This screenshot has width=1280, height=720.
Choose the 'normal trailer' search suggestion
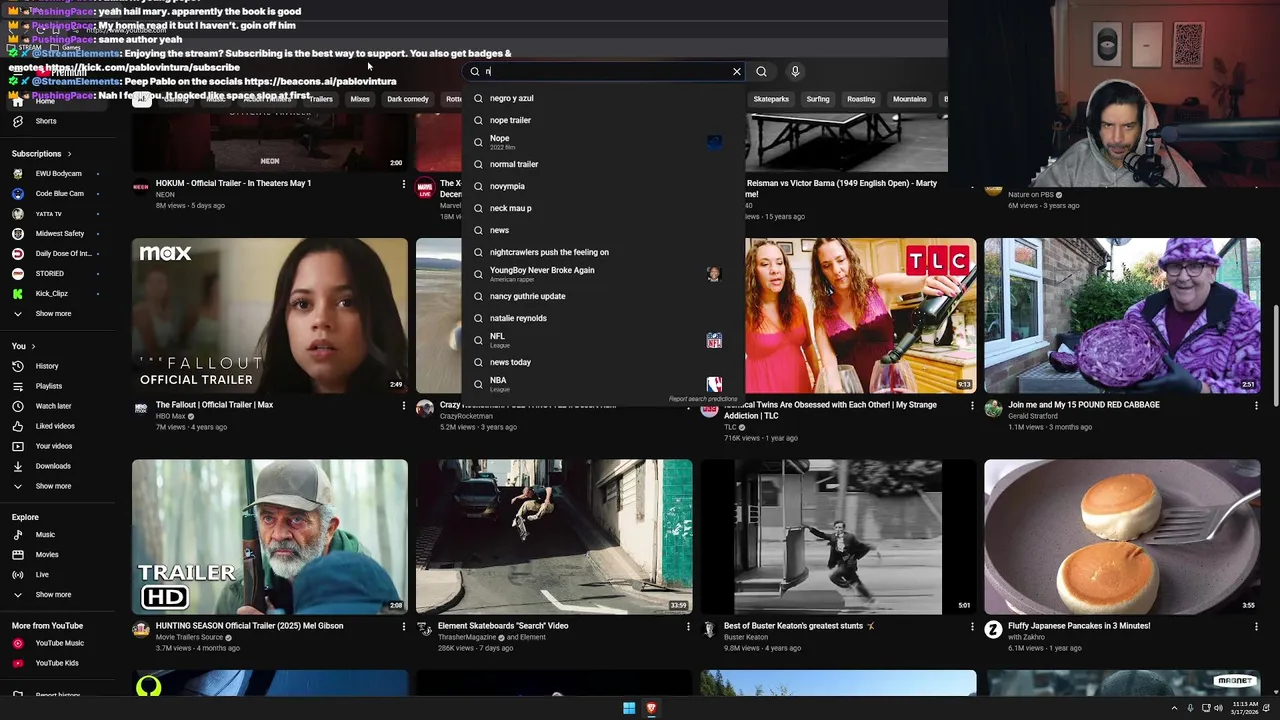[x=603, y=164]
